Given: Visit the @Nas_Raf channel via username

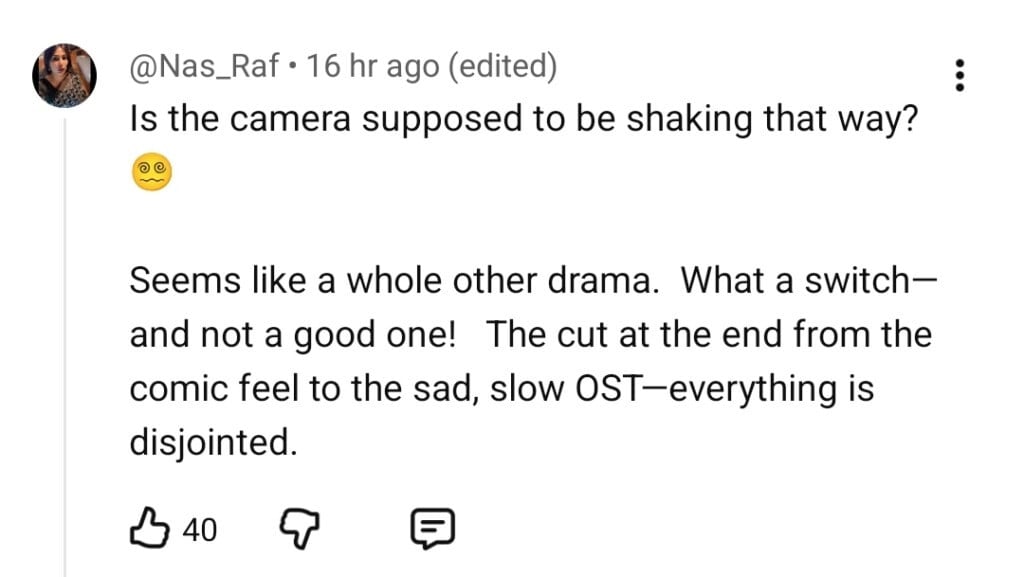Looking at the screenshot, I should pos(204,66).
